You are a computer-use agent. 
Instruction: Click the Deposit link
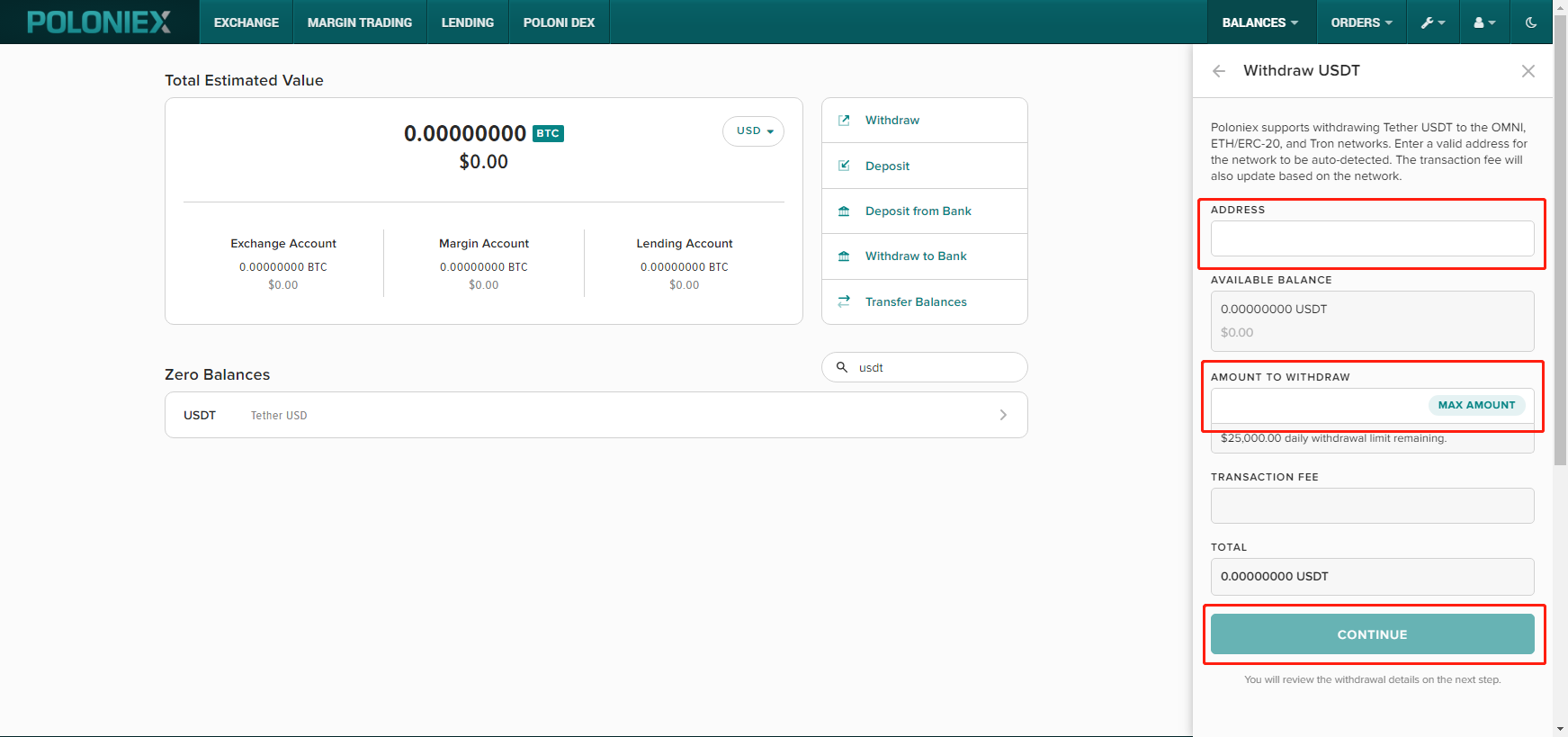pyautogui.click(x=887, y=166)
